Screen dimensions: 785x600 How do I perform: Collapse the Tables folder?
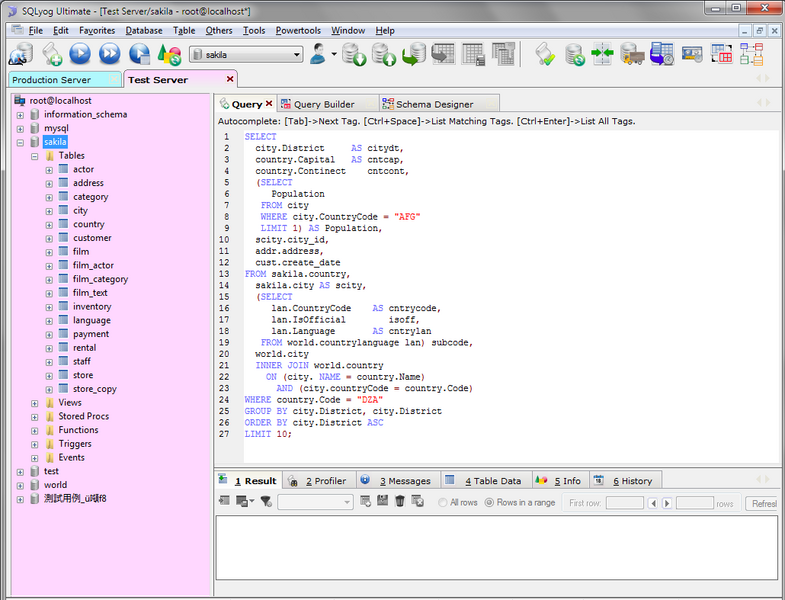point(34,156)
